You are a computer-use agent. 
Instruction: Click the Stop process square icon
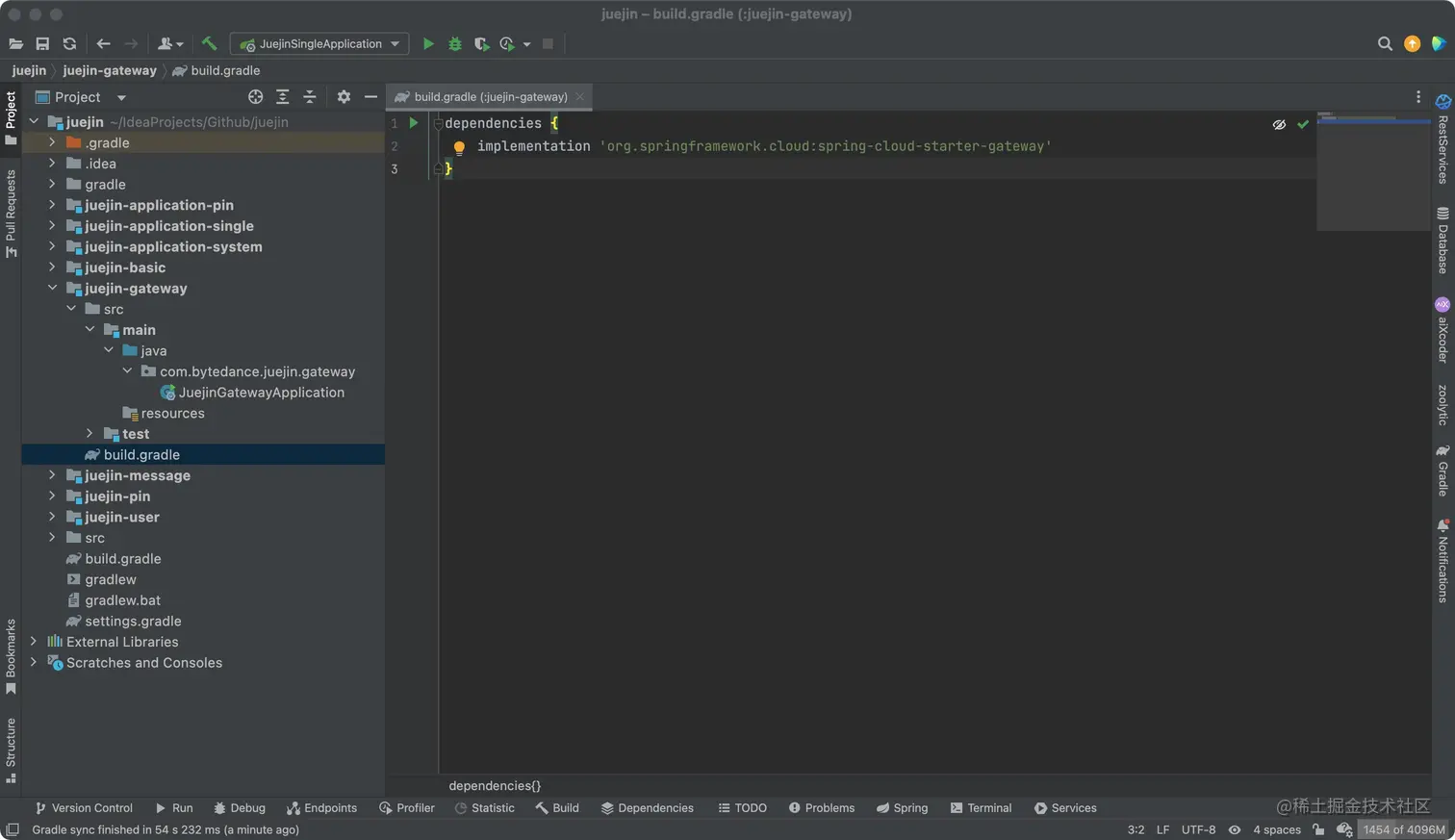(x=548, y=43)
